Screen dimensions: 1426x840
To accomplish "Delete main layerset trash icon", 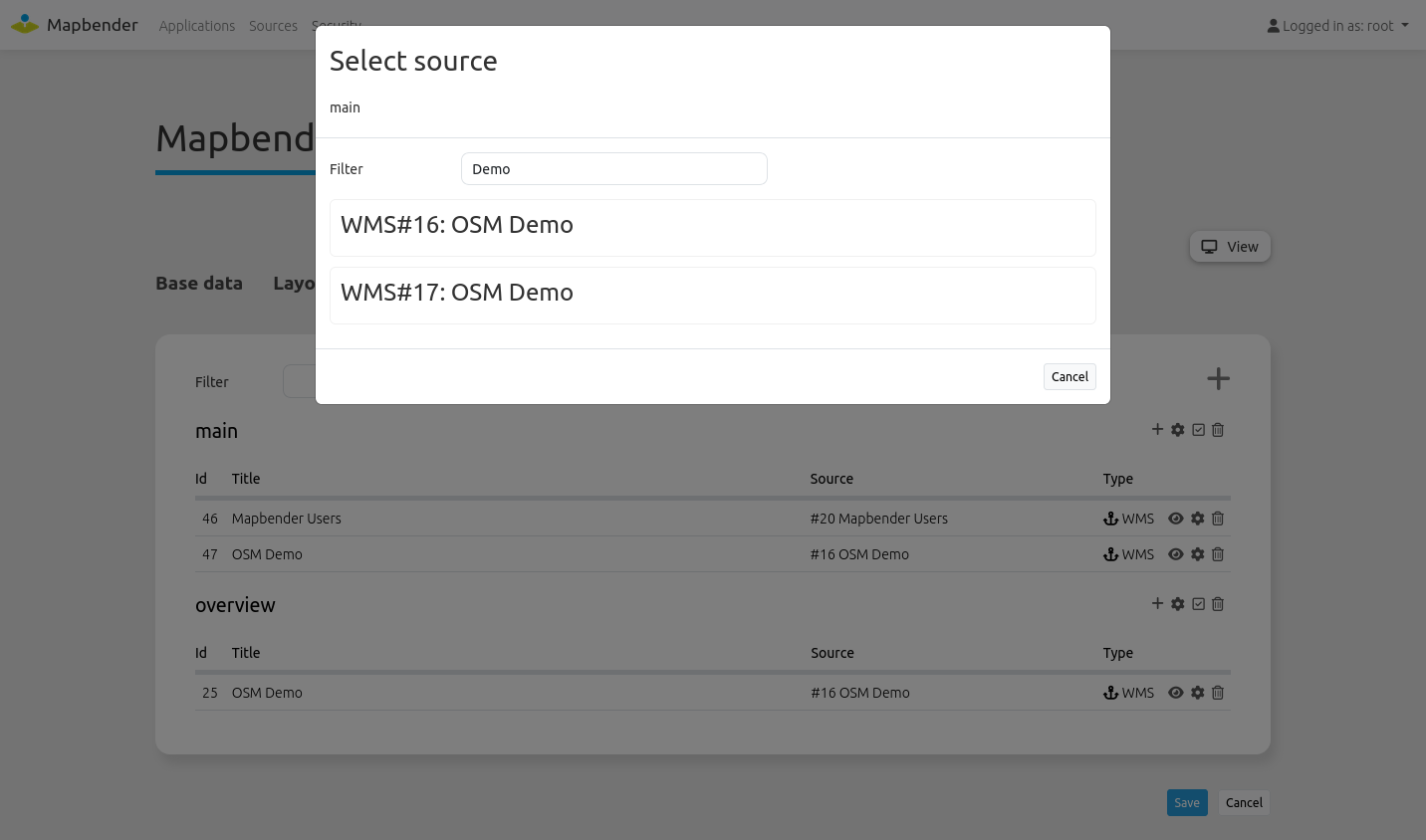I will (x=1218, y=430).
